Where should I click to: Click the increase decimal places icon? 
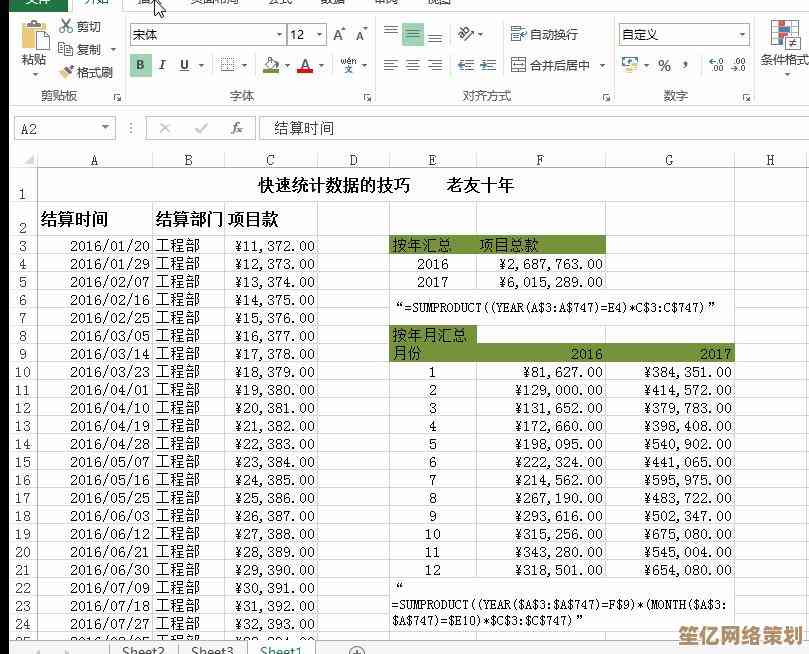tap(716, 65)
